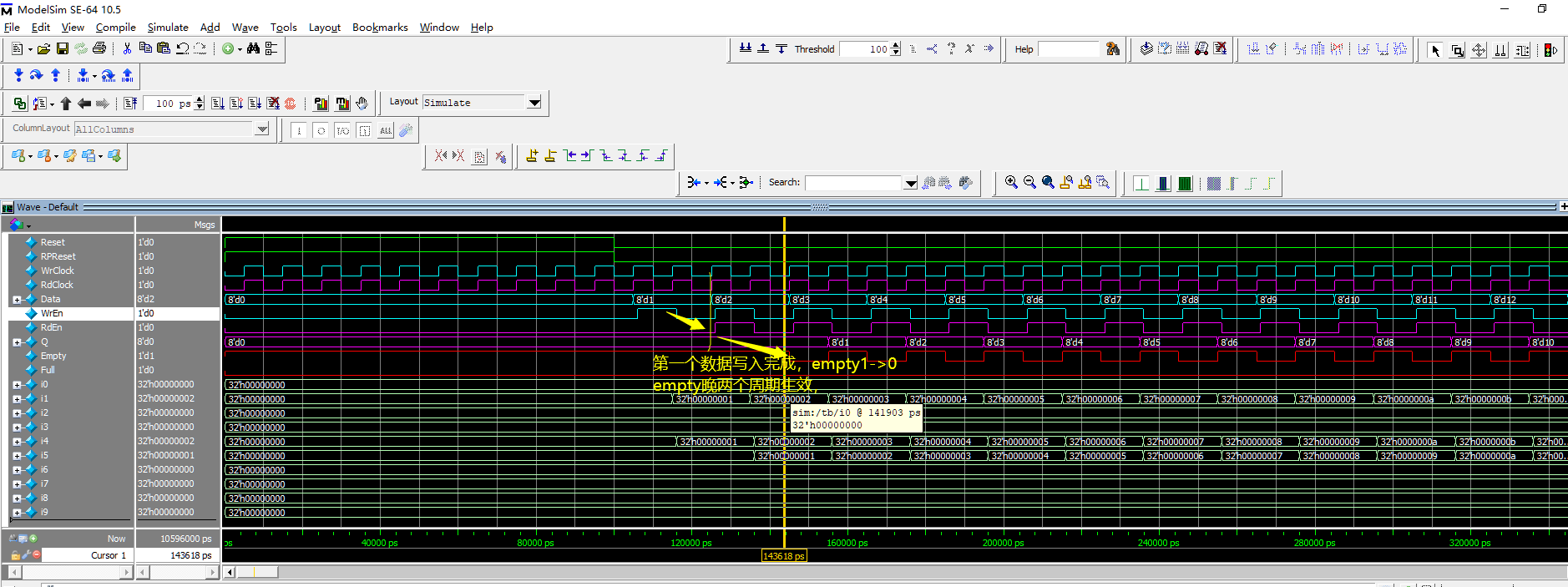This screenshot has height=587, width=1568.
Task: Click the Insert Cursor icon
Action: (532, 156)
